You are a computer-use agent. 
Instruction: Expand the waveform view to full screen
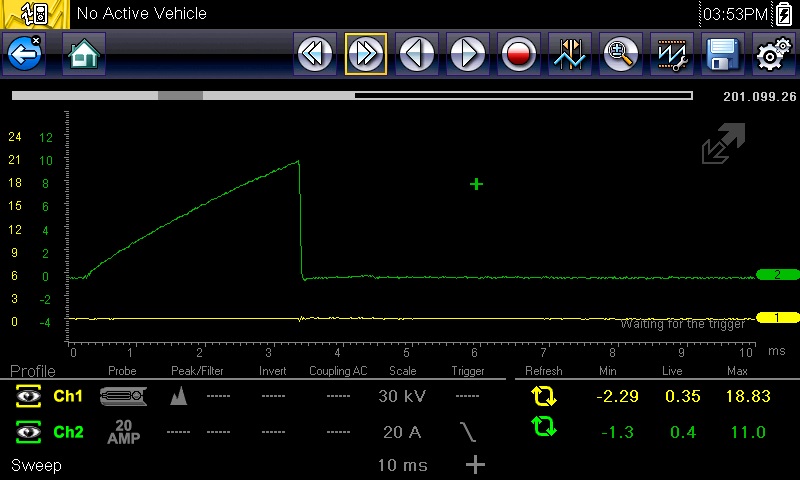point(723,144)
